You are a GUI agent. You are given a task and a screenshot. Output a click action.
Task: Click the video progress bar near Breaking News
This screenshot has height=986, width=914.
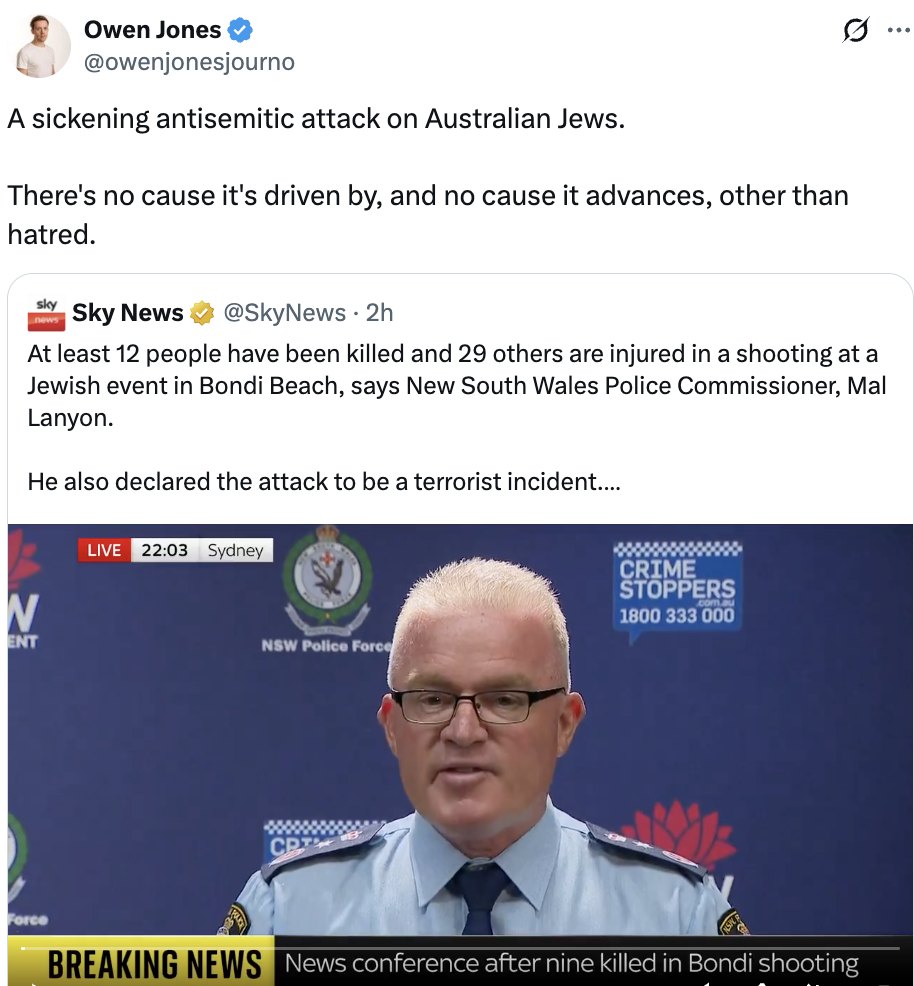coord(460,948)
